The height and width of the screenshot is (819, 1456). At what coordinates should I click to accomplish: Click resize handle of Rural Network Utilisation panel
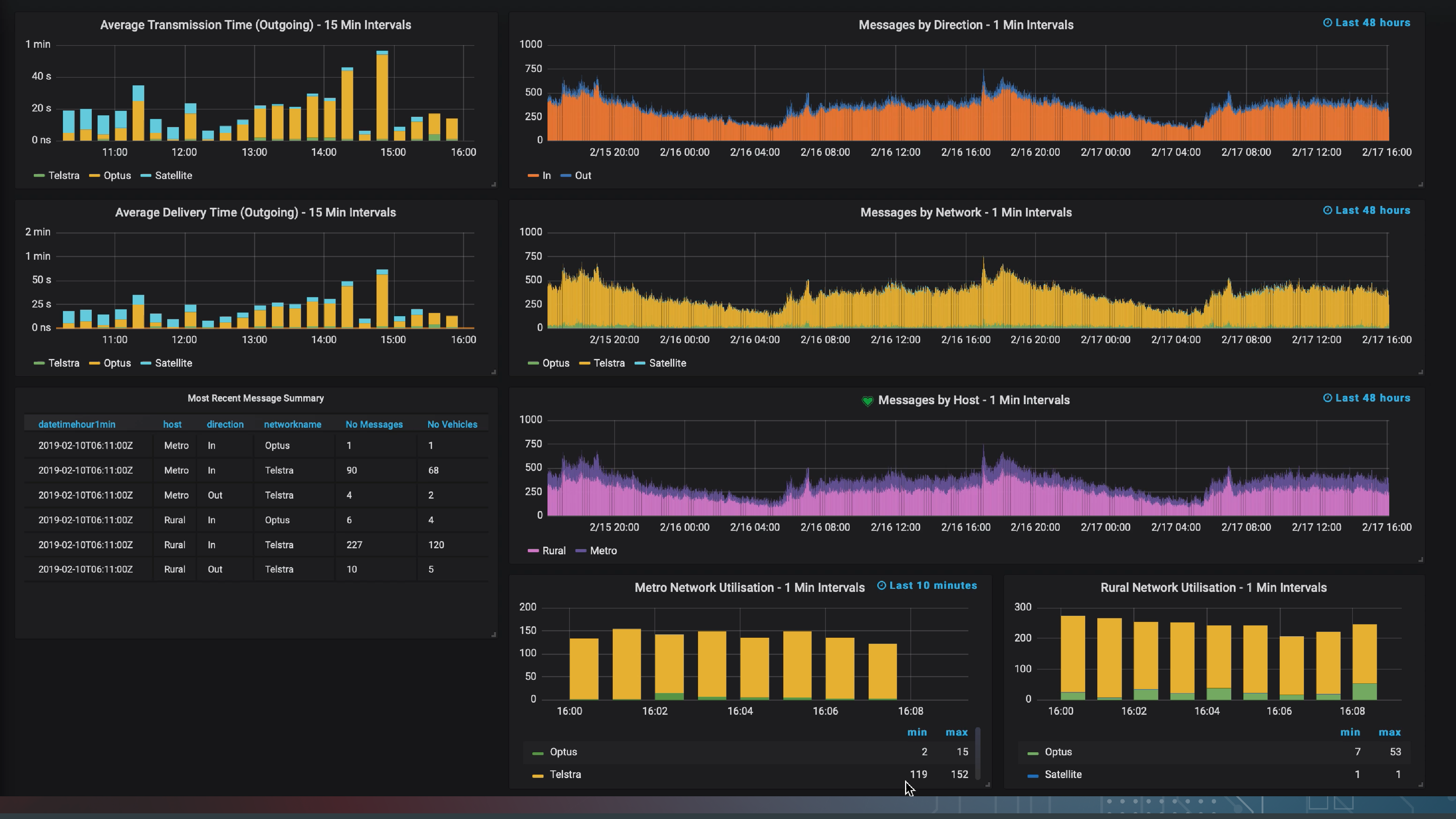pos(1420,784)
